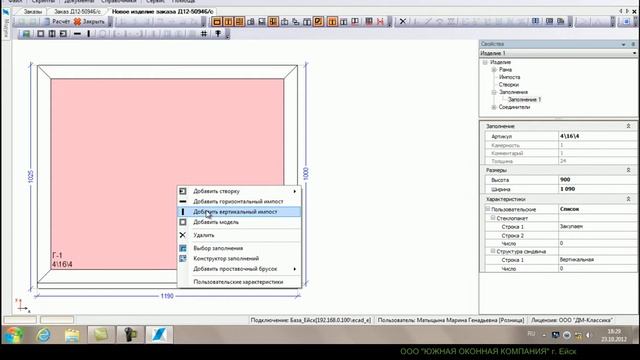
Task: Collapse the Структура сэндвича group
Action: coord(493,251)
